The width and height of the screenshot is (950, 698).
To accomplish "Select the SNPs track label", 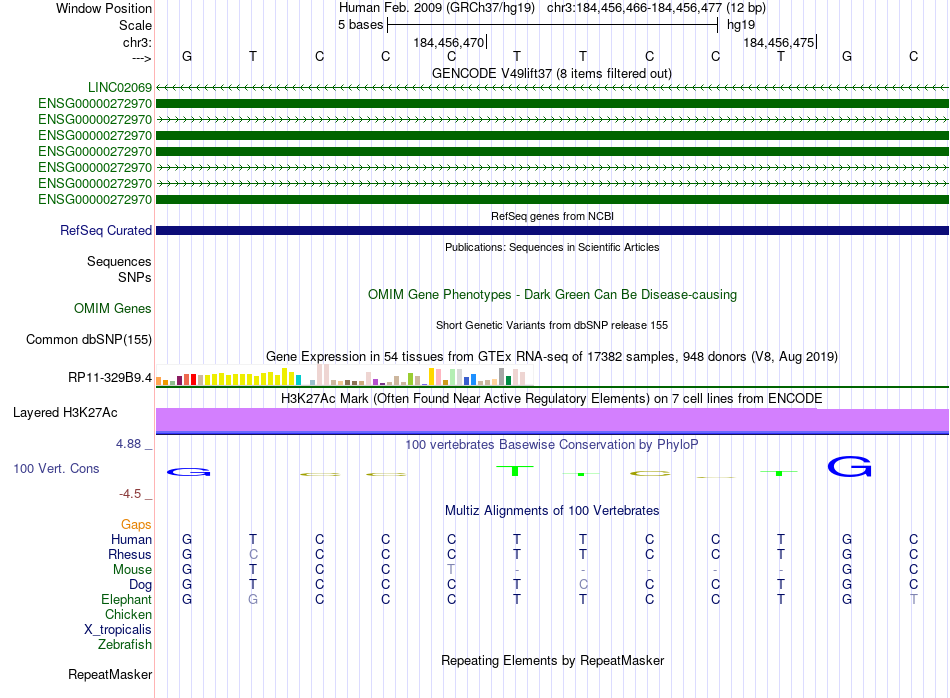I will point(135,277).
